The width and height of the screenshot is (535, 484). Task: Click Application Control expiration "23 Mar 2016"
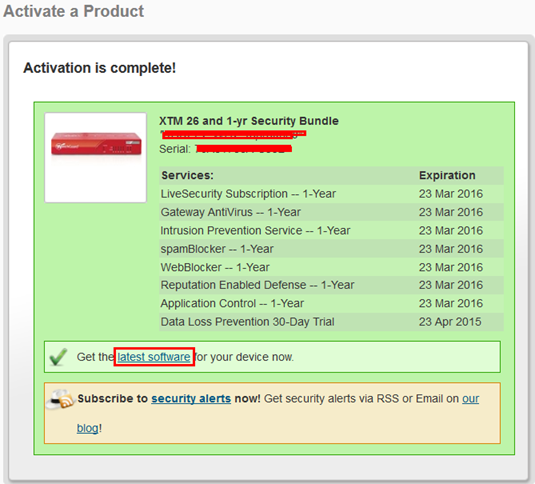[451, 303]
